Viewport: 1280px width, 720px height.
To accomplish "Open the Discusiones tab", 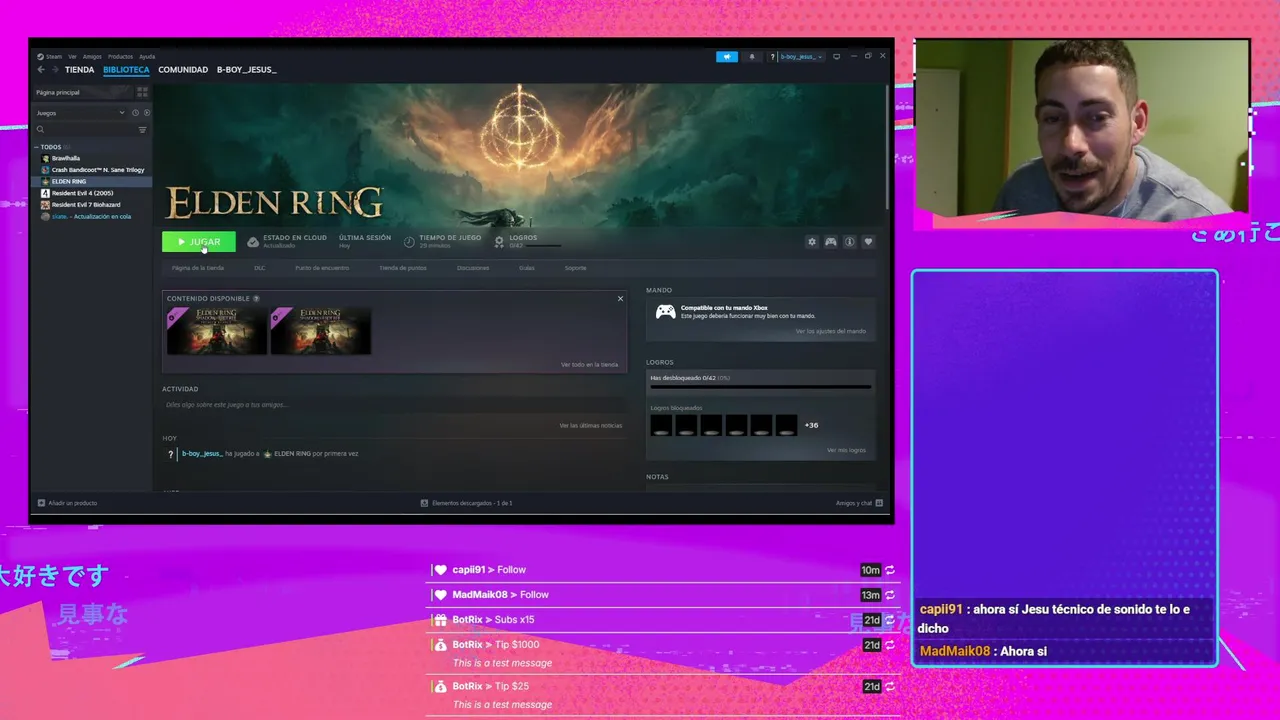I will [473, 268].
